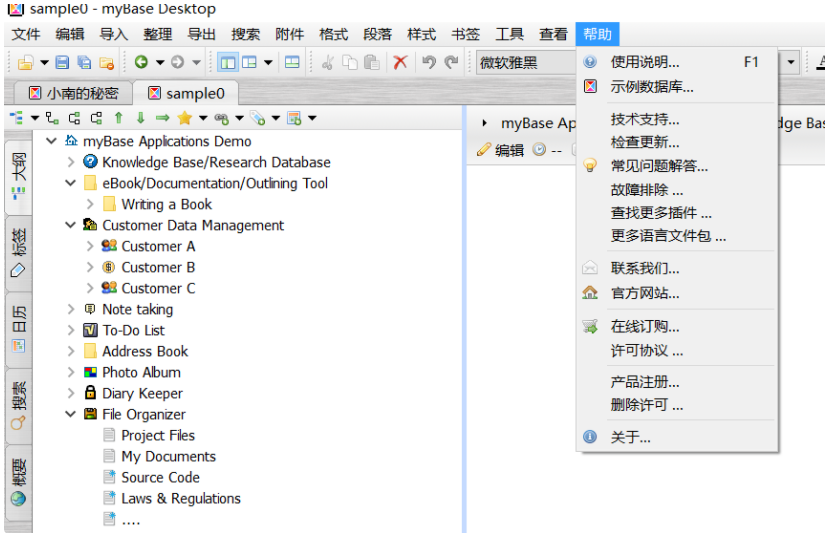831x533 pixels.
Task: Switch to the 小南的秘密 tab
Action: pyautogui.click(x=73, y=93)
